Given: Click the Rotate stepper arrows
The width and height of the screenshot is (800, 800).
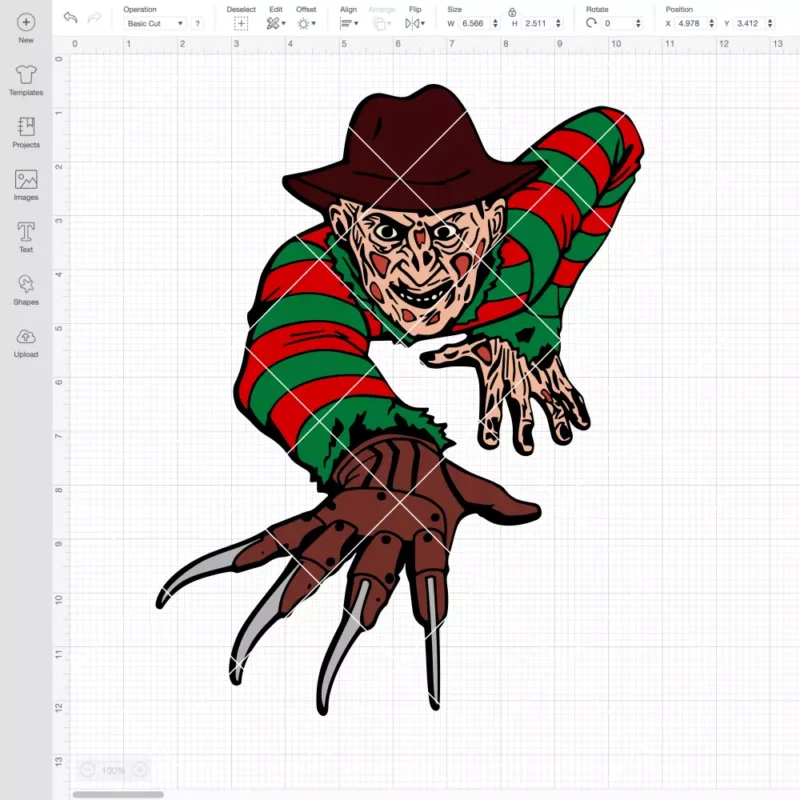Looking at the screenshot, I should pyautogui.click(x=638, y=23).
